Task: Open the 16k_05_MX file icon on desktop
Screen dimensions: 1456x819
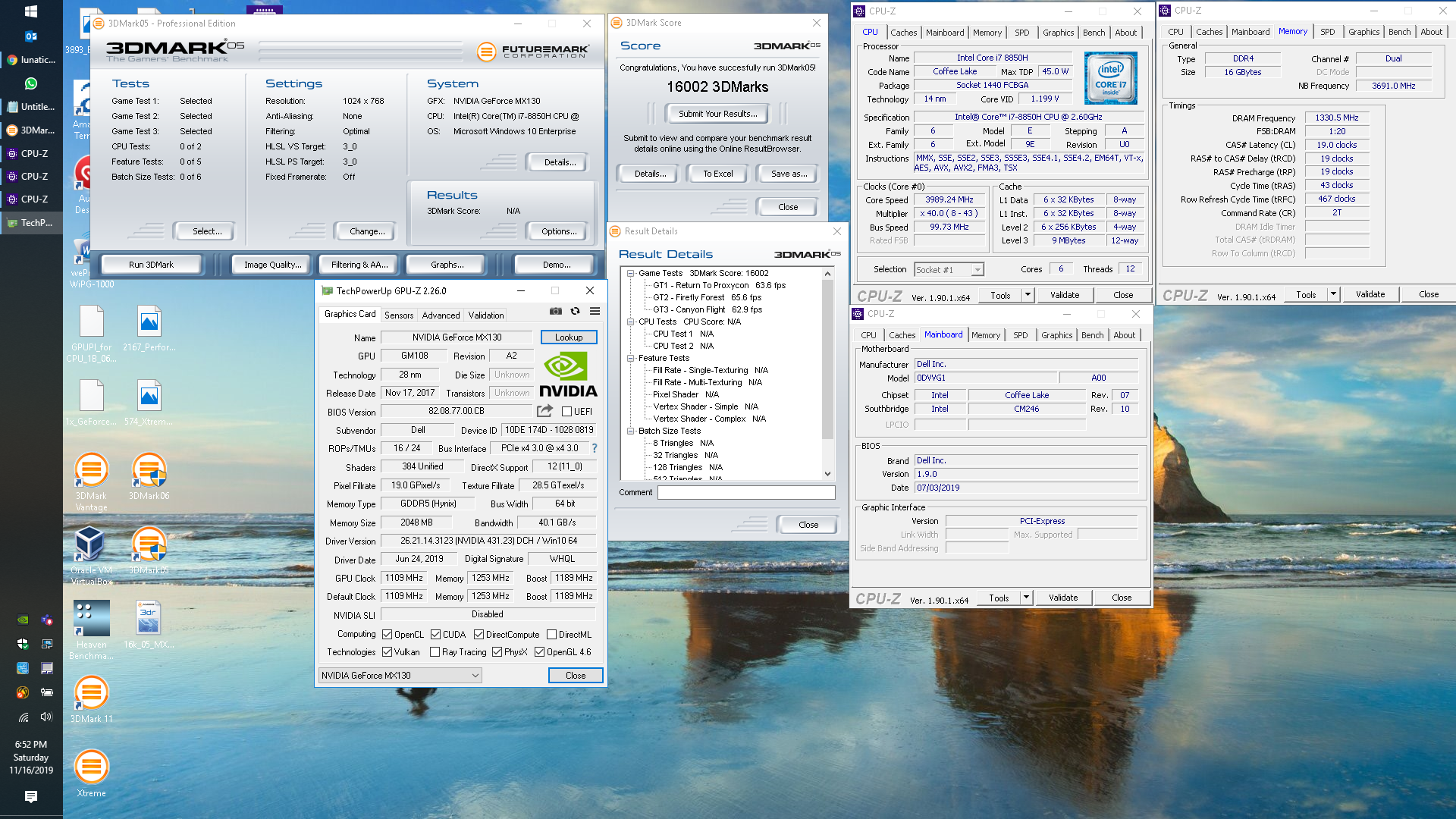Action: (149, 624)
